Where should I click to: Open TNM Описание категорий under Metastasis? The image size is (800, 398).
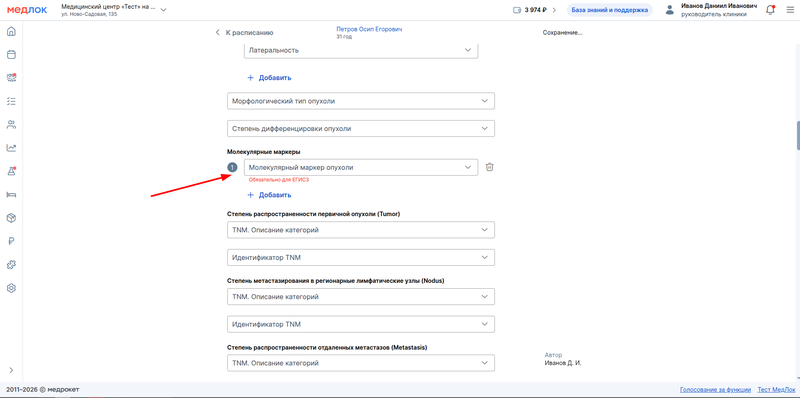tap(361, 363)
